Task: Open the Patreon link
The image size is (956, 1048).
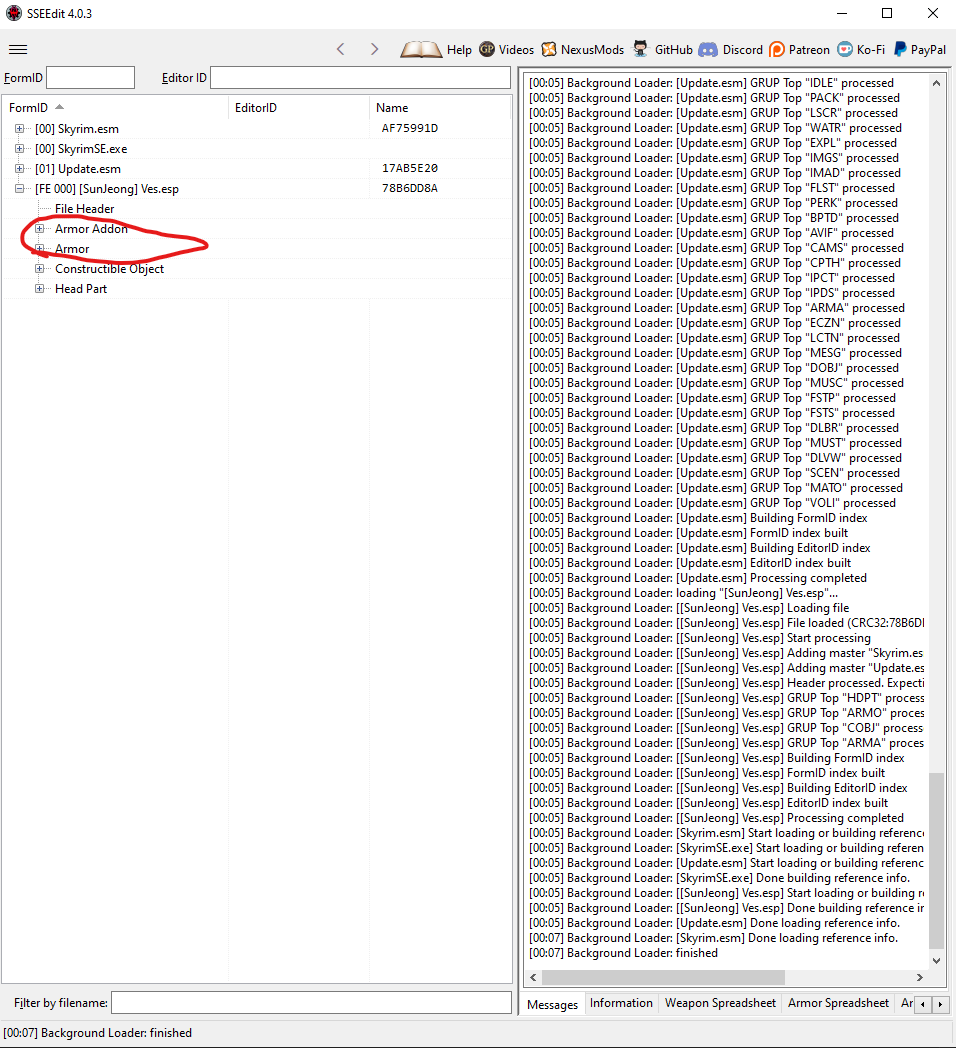Action: (809, 49)
